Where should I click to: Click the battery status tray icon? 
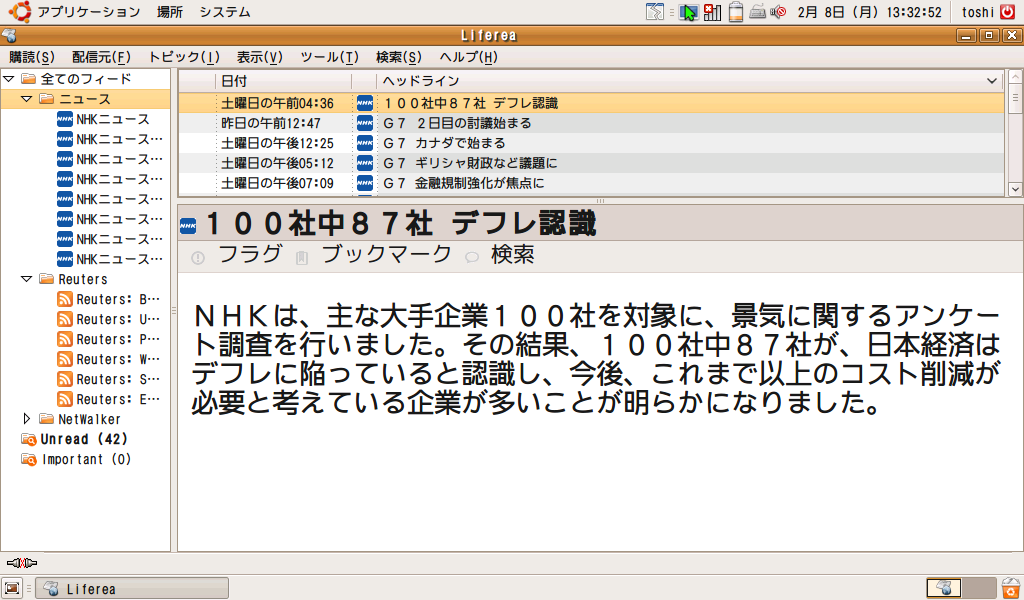pyautogui.click(x=736, y=12)
